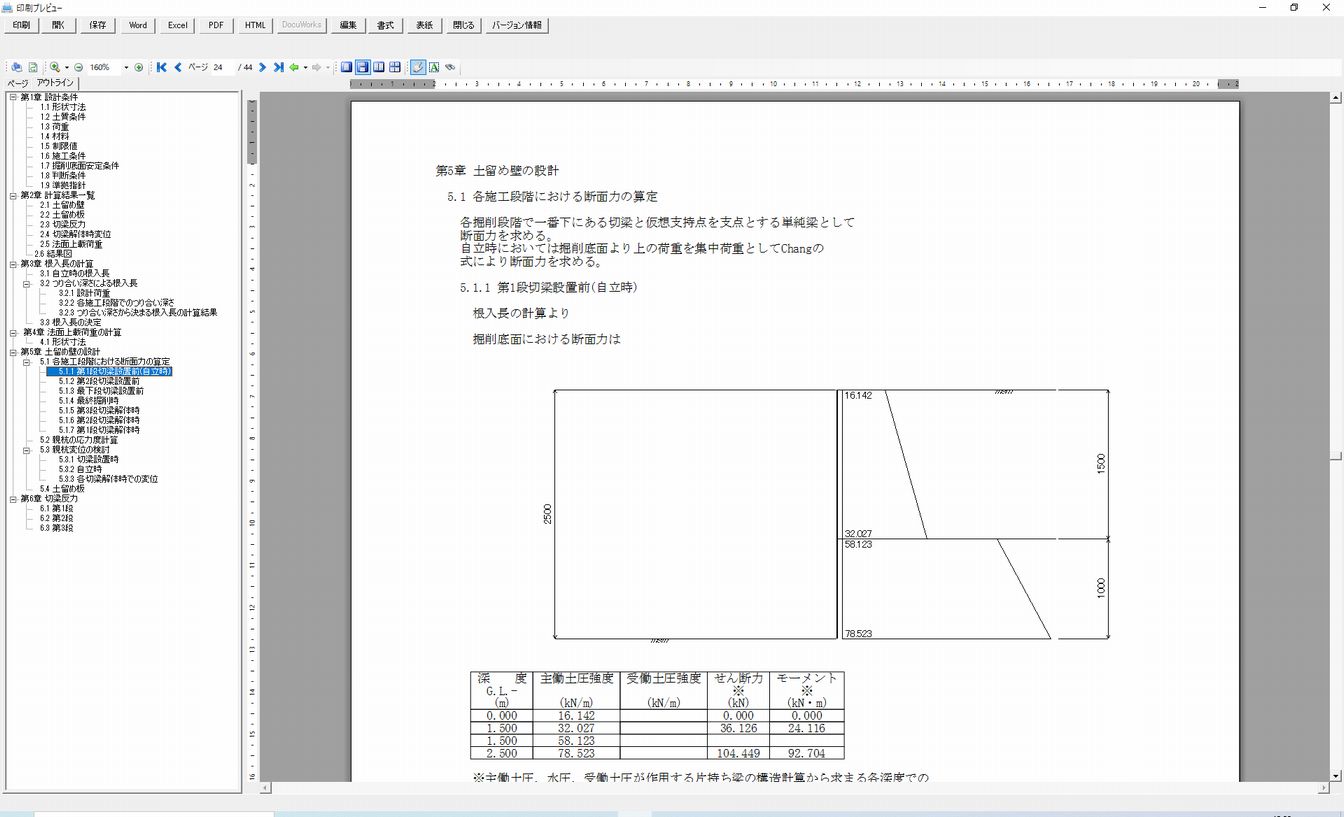Click into the page number field
The image size is (1344, 817).
[x=223, y=67]
